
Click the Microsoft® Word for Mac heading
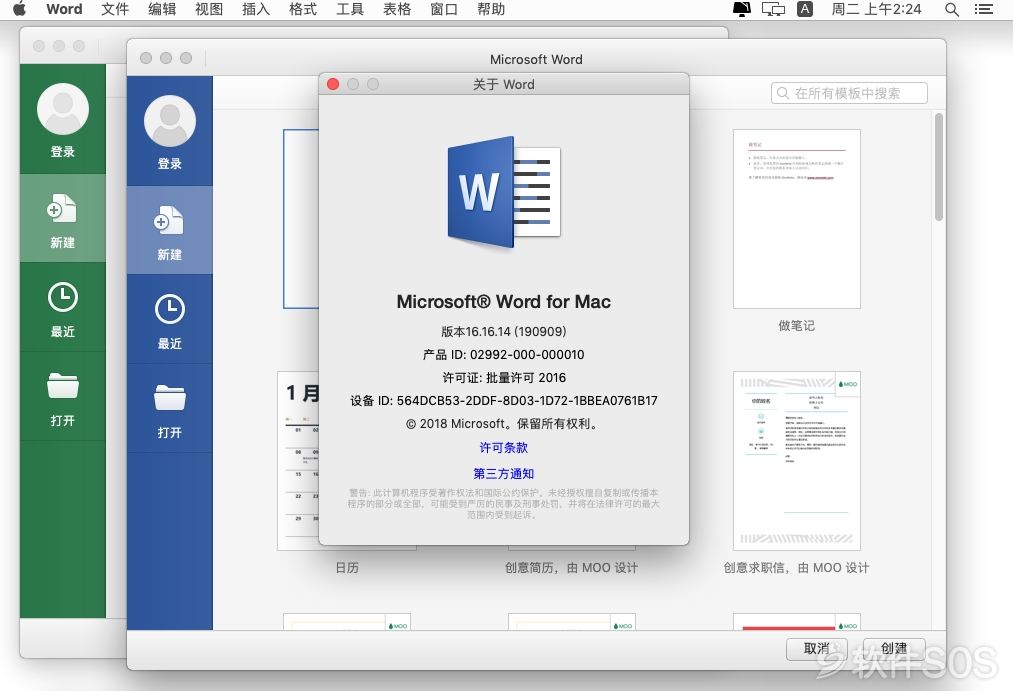(504, 302)
